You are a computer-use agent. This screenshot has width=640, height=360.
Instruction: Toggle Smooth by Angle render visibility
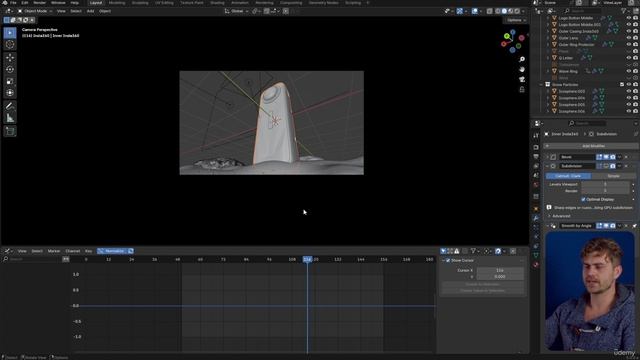[613, 226]
